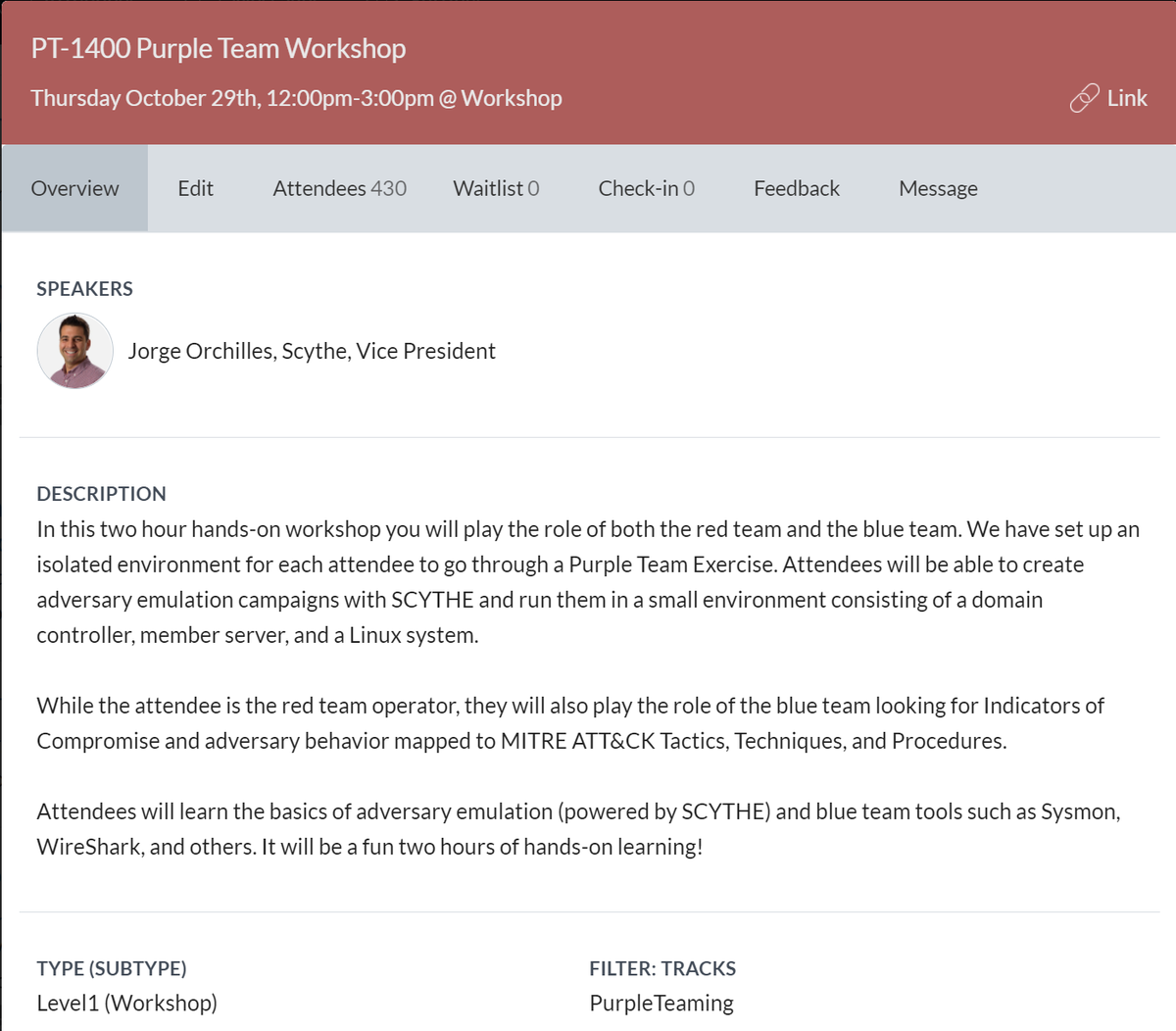Image resolution: width=1176 pixels, height=1031 pixels.
Task: Switch to the Overview tab
Action: tap(74, 188)
